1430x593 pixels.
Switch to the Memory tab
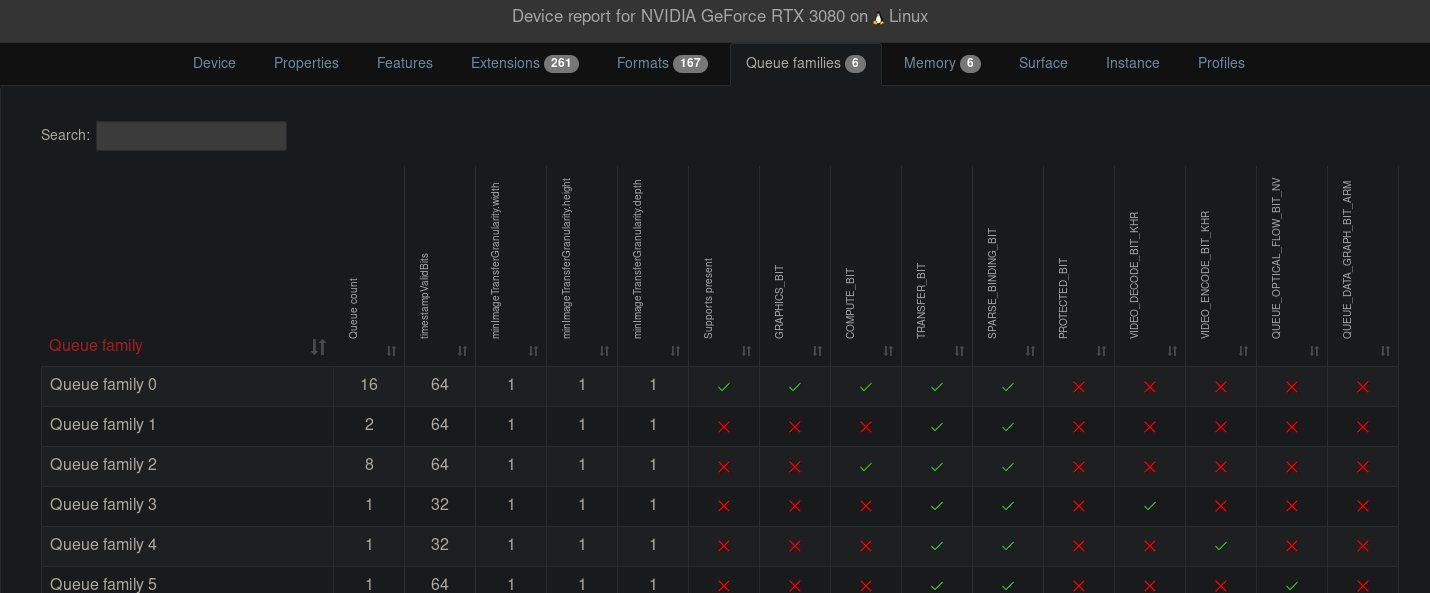click(941, 63)
